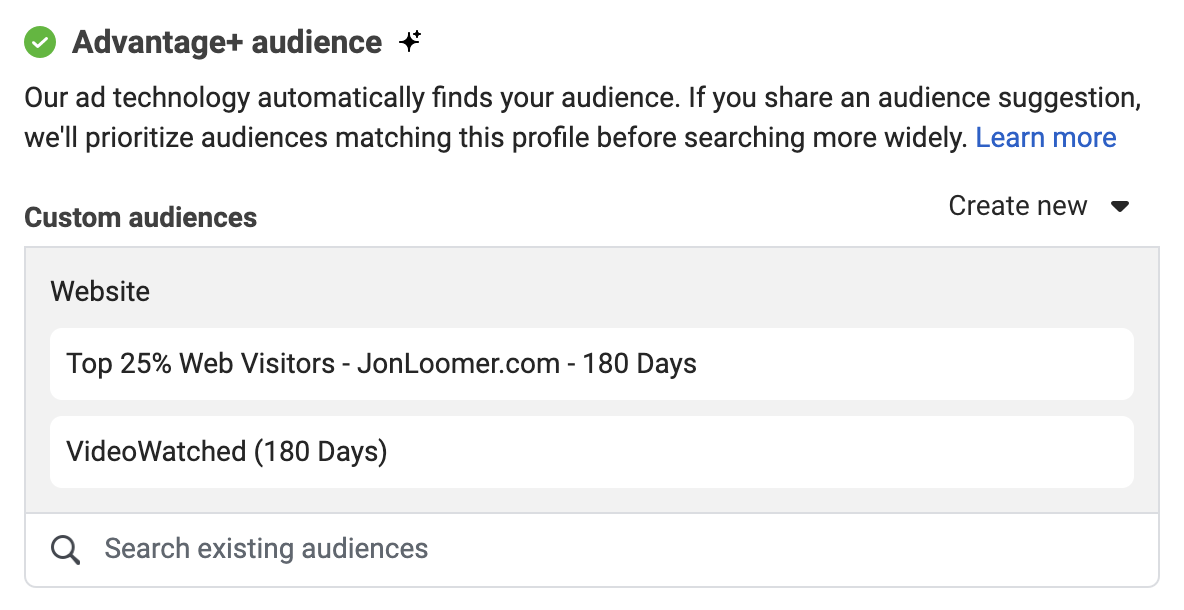The image size is (1184, 610).
Task: Click the Custom audiences label
Action: point(140,217)
